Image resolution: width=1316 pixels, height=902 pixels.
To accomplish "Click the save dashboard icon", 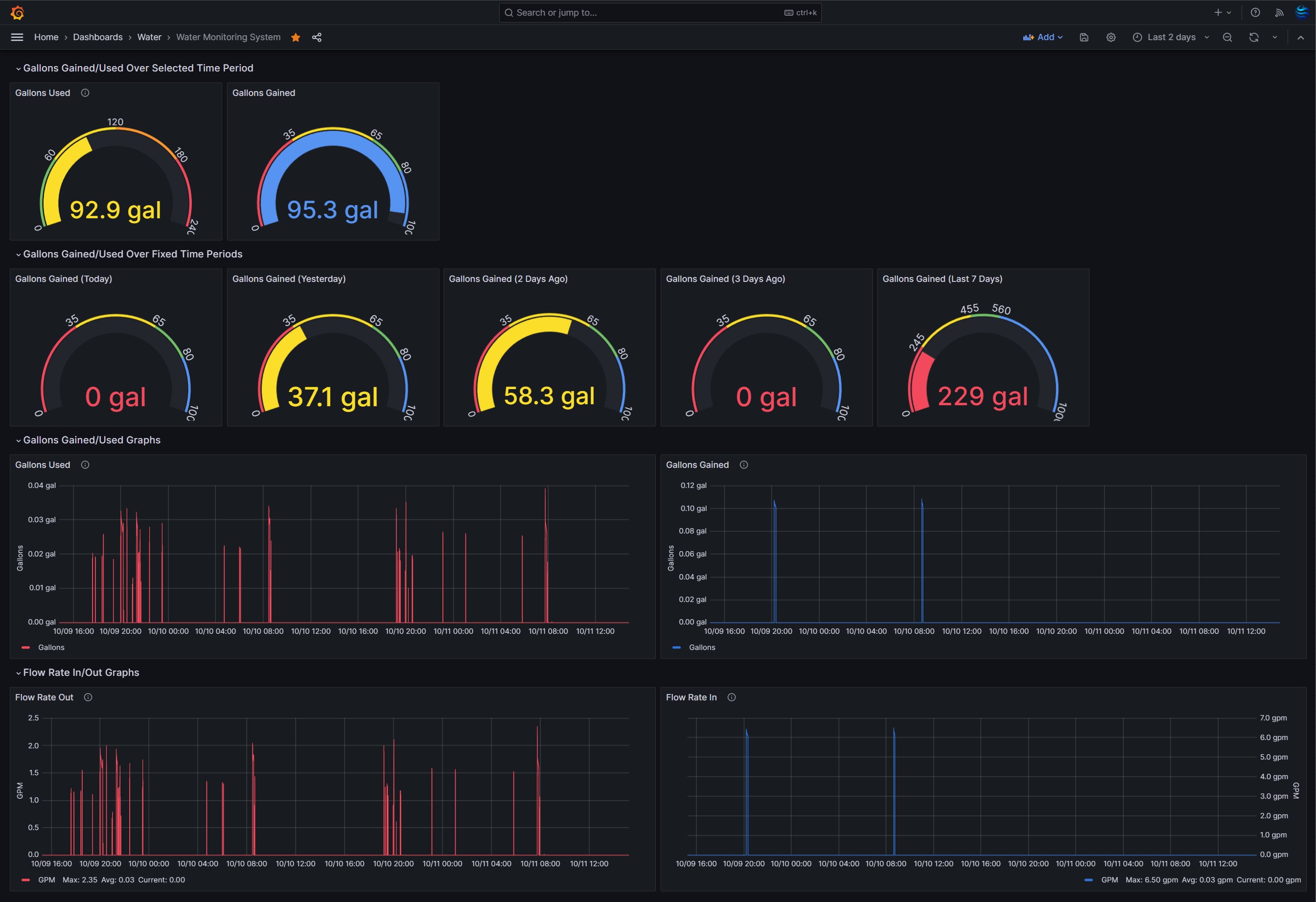I will coord(1084,37).
